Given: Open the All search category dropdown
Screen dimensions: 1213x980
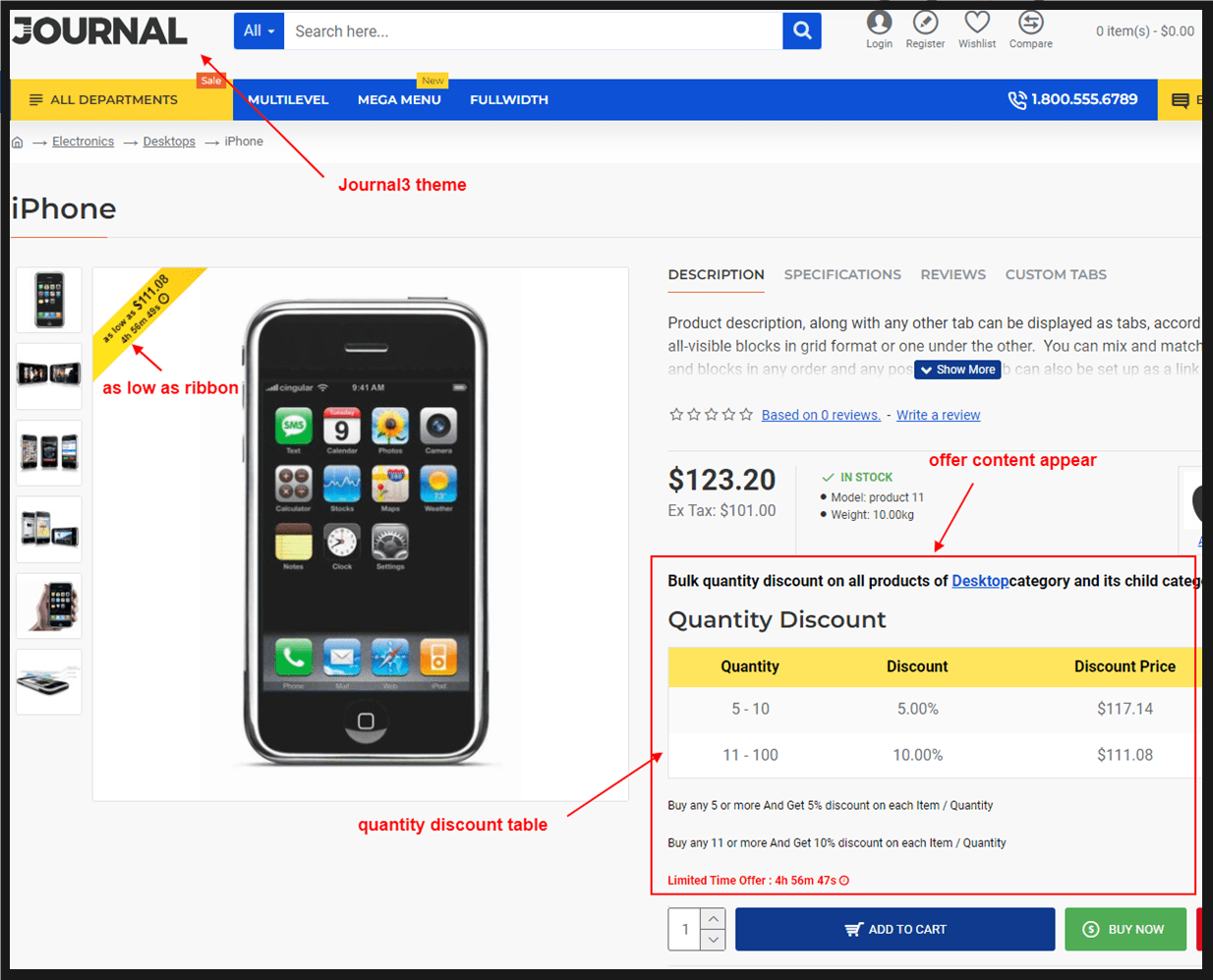Looking at the screenshot, I should (x=259, y=30).
